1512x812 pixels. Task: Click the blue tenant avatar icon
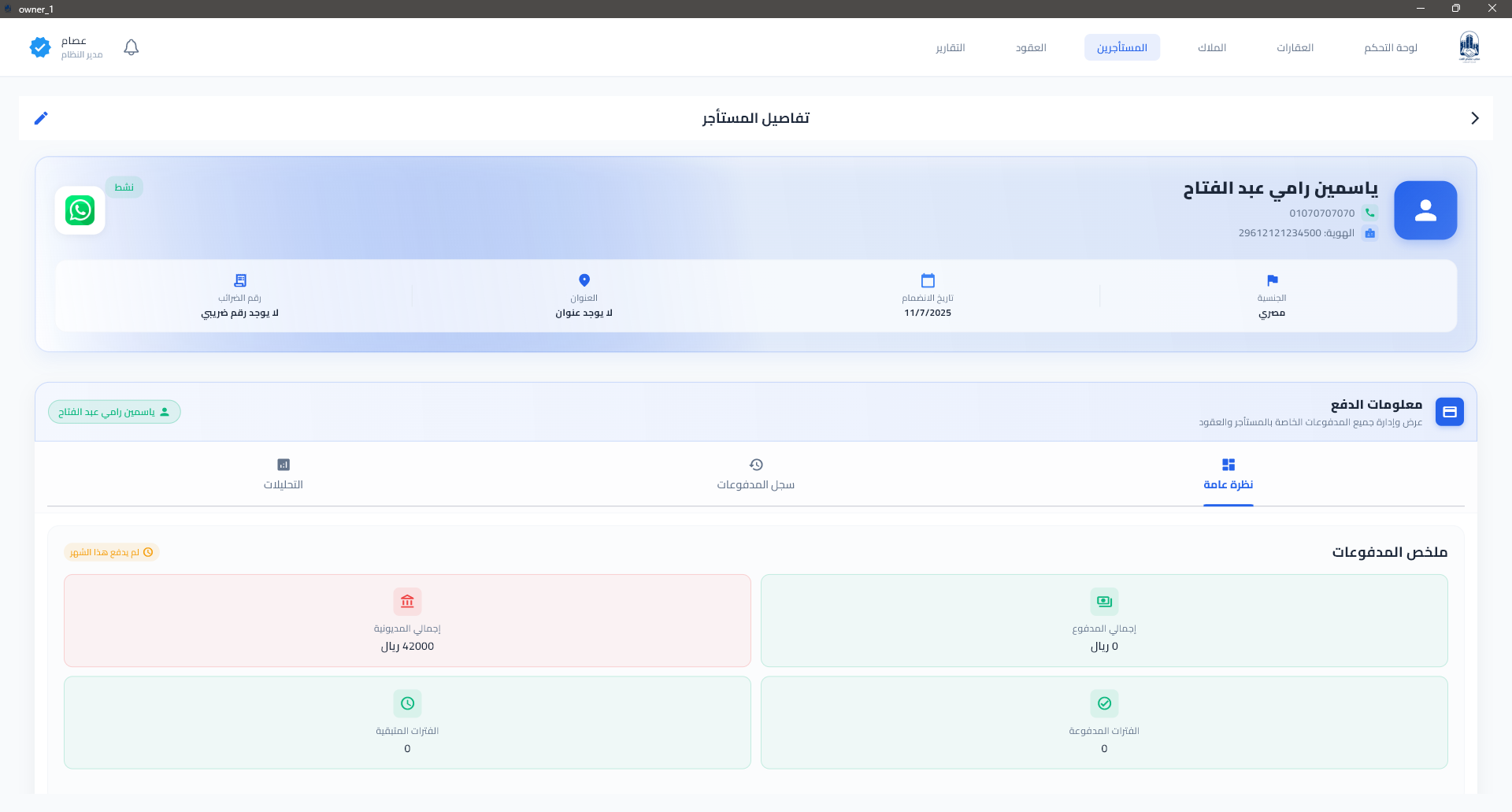click(x=1425, y=210)
